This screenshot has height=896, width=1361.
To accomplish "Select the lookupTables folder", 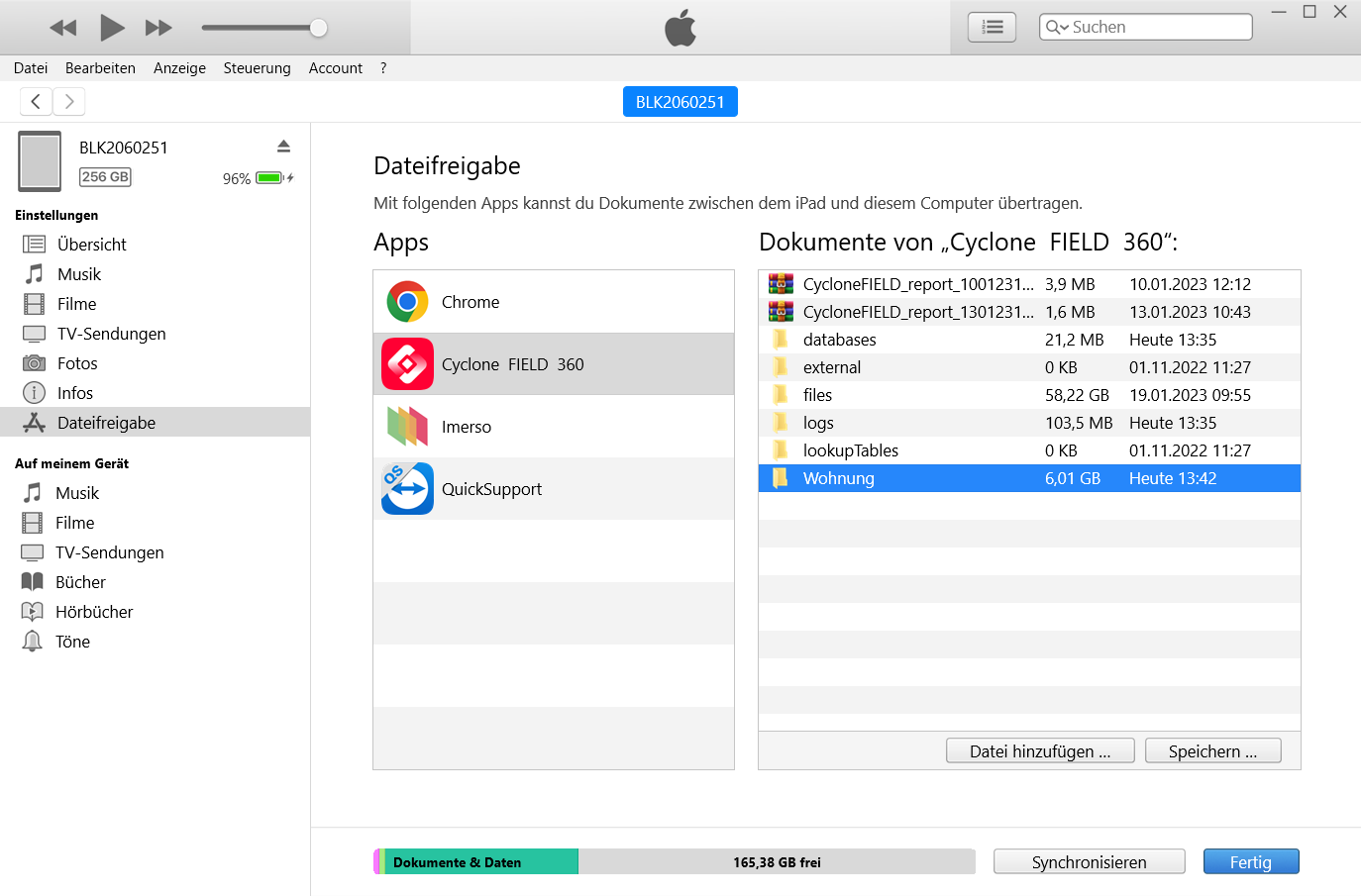I will (x=1029, y=450).
